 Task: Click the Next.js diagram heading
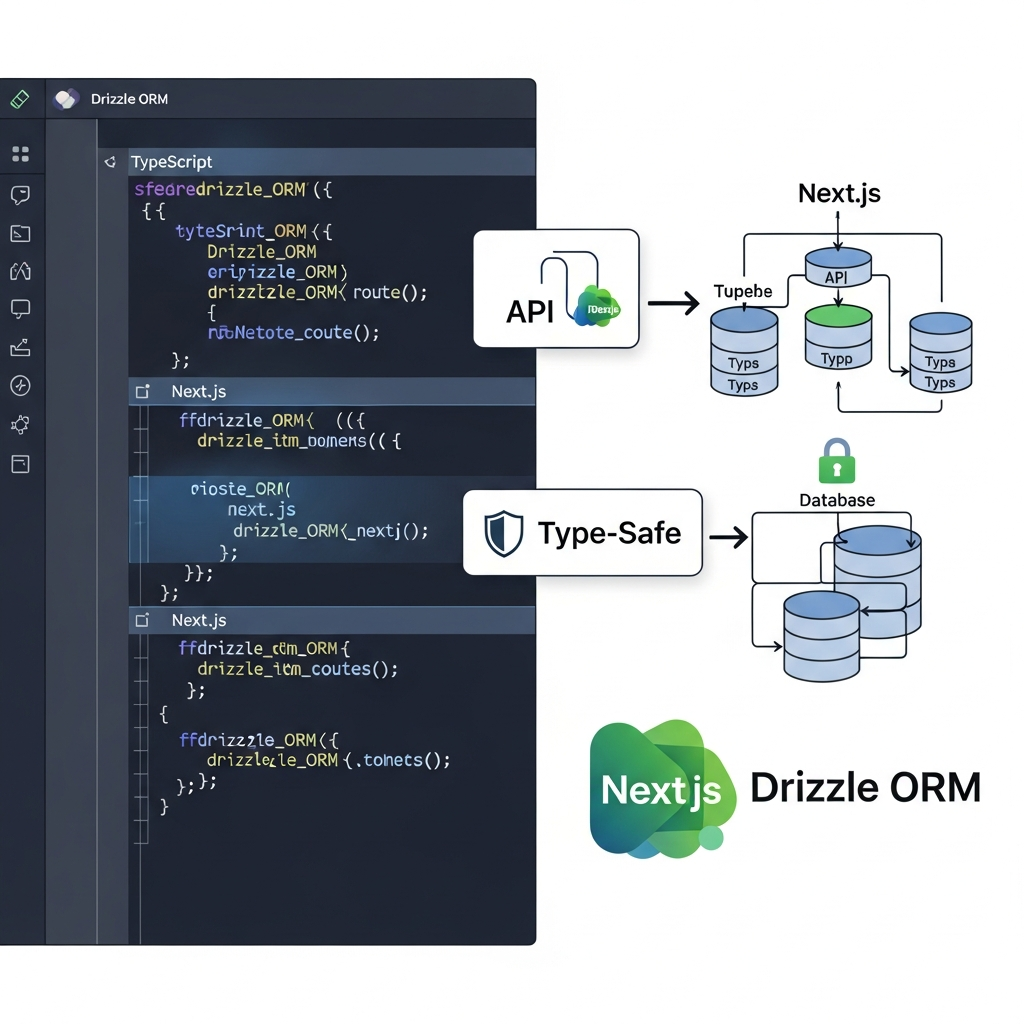click(839, 193)
